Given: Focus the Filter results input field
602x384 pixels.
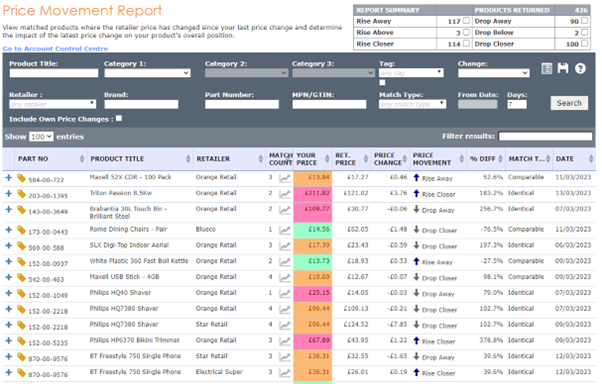Looking at the screenshot, I should coord(545,136).
